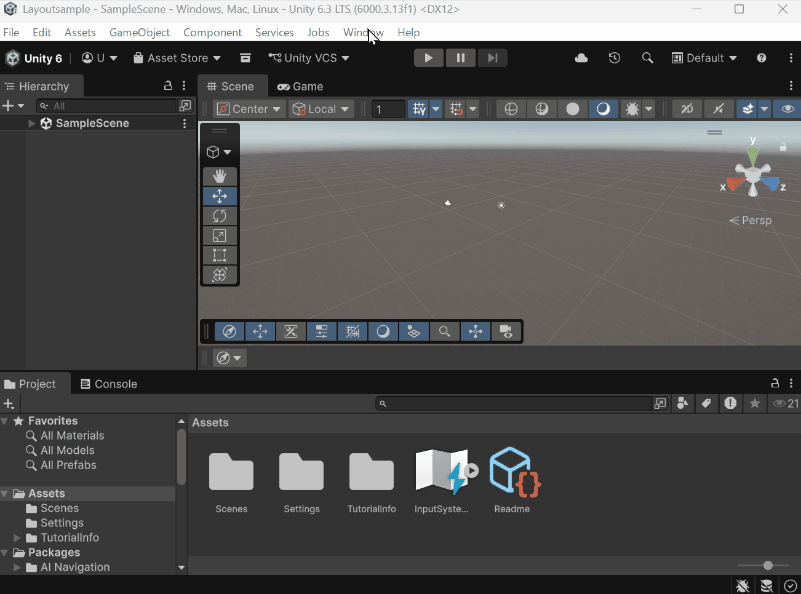Open the GameObject menu
Viewport: 801px width, 594px height.
tap(139, 32)
